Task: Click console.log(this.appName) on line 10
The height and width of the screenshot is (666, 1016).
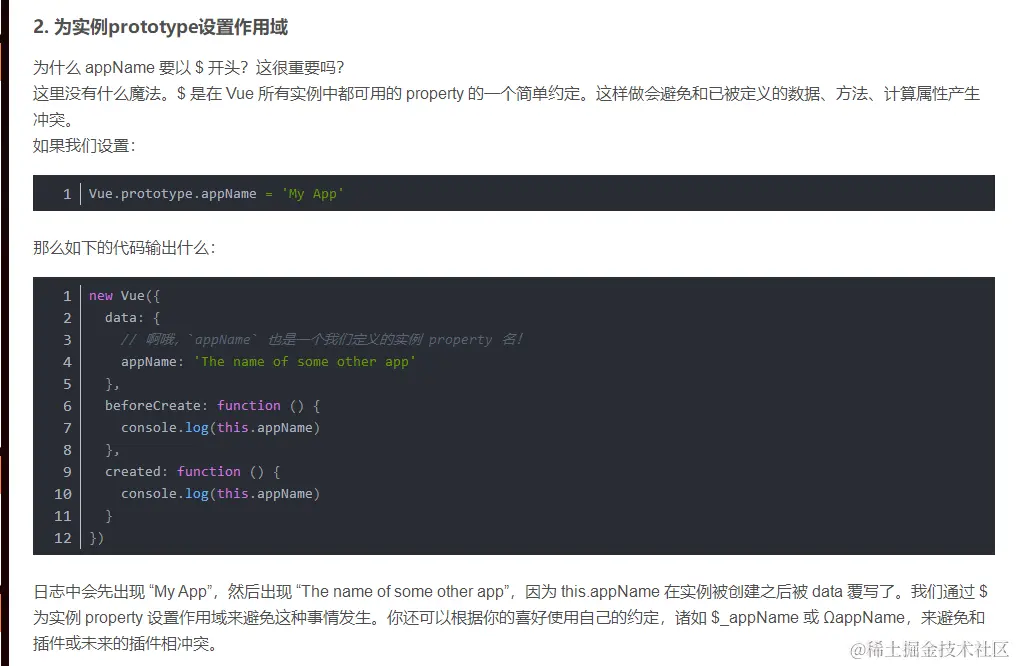Action: pyautogui.click(x=220, y=494)
